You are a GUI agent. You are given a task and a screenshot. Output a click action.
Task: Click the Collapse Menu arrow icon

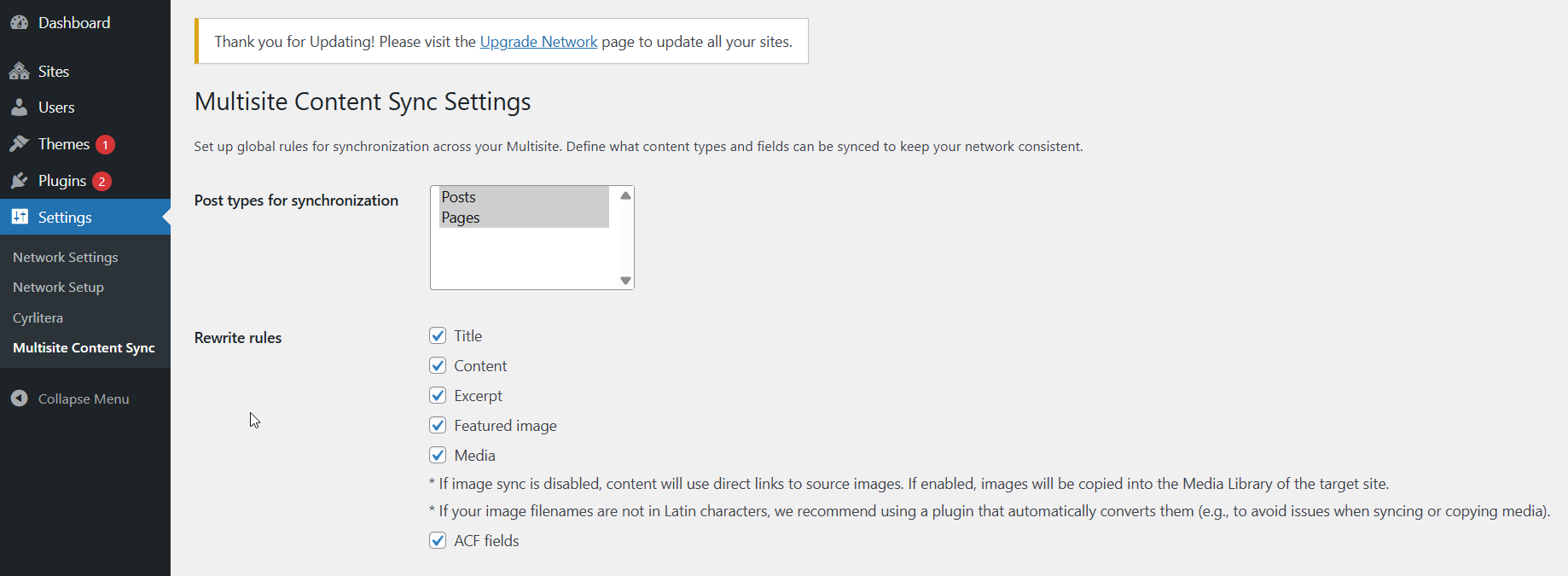point(20,399)
